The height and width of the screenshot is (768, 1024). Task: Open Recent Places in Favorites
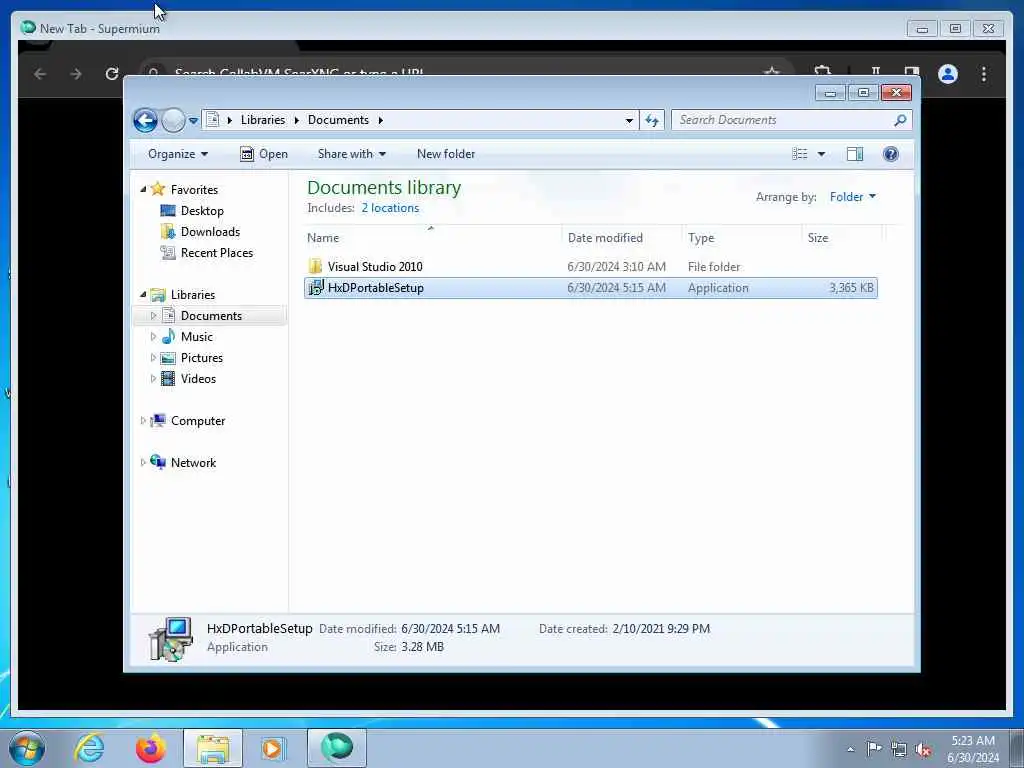(x=217, y=253)
